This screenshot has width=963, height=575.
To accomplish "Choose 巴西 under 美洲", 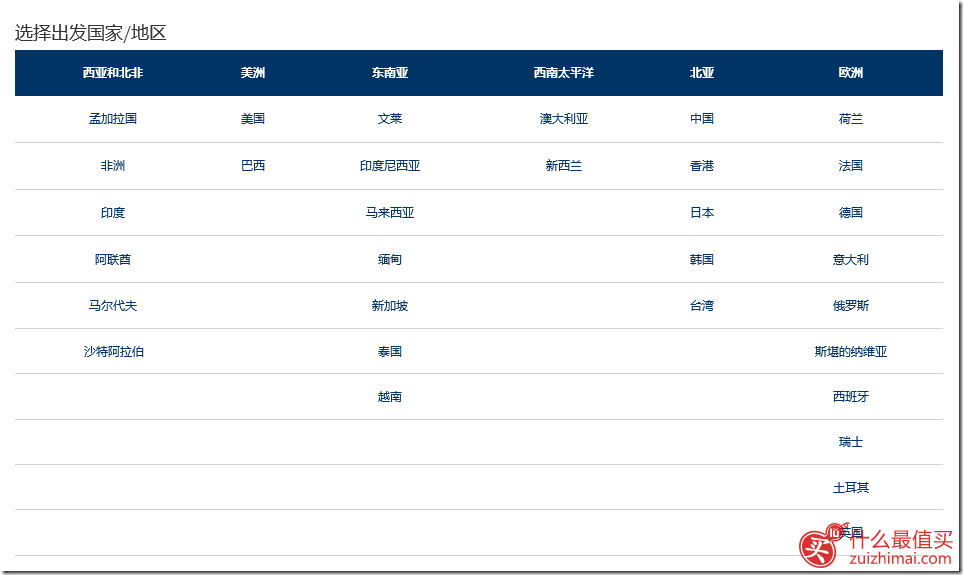I will 253,166.
